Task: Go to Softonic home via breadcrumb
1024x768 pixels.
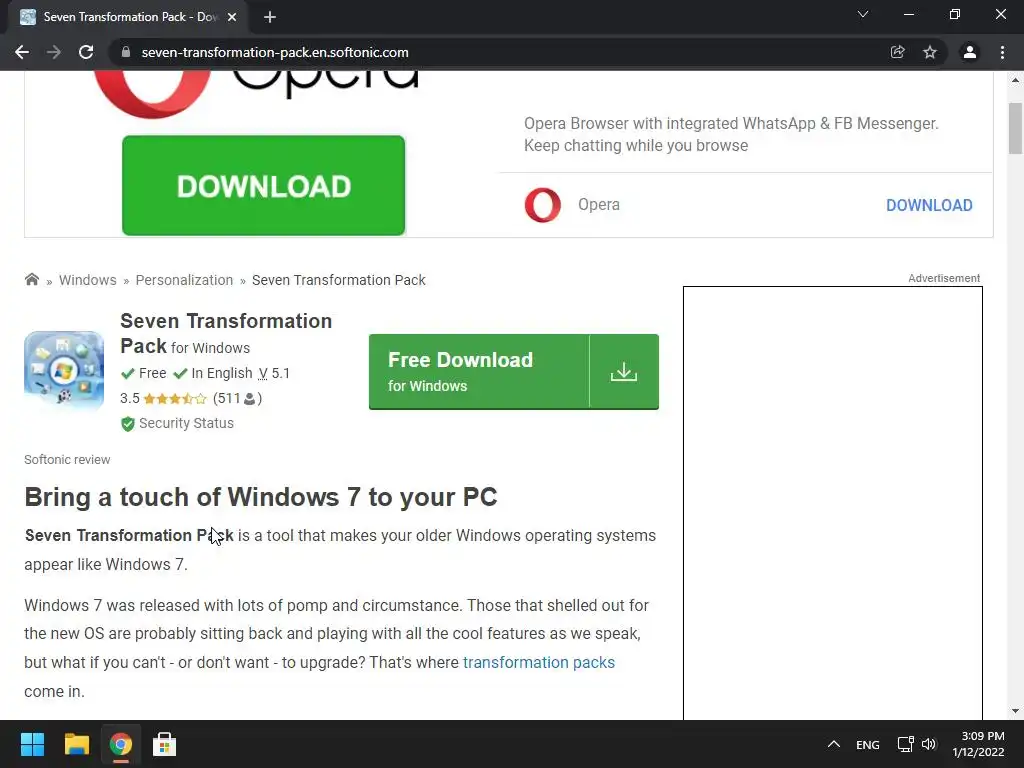Action: [x=31, y=280]
